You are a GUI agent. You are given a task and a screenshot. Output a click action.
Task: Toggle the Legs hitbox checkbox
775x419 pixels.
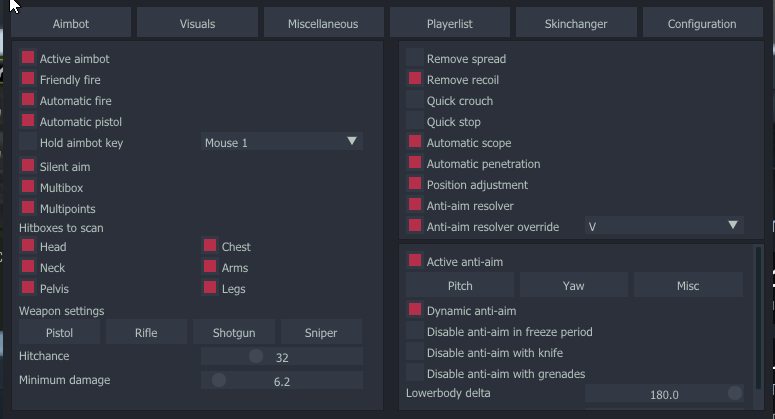(210, 288)
